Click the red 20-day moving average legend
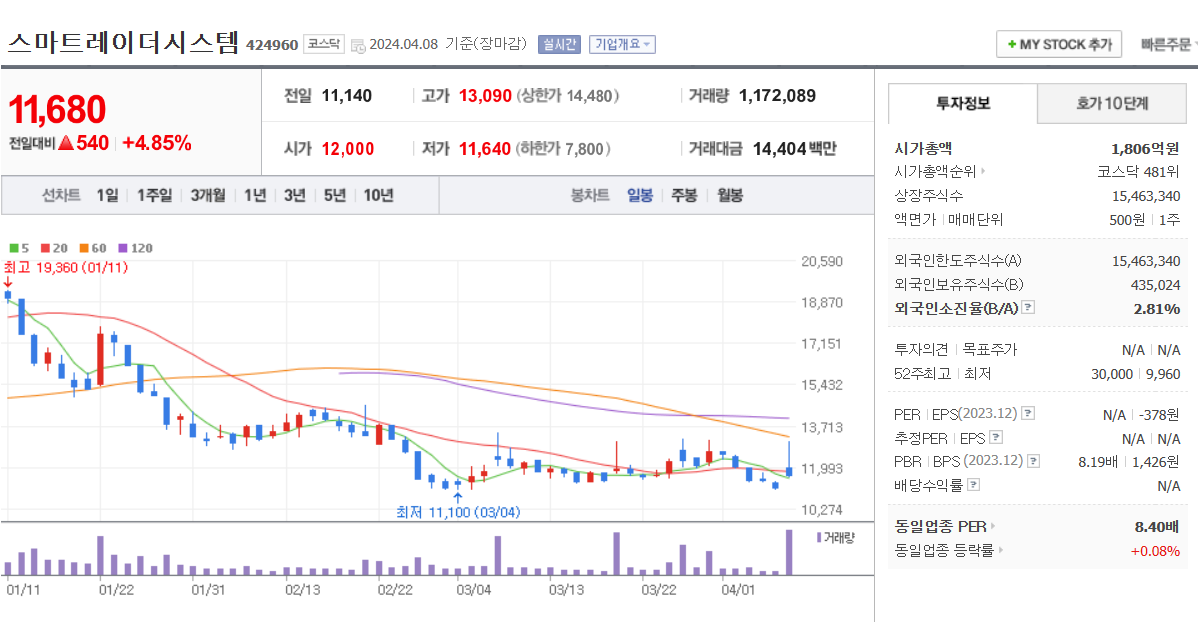The height and width of the screenshot is (622, 1198). (x=54, y=248)
